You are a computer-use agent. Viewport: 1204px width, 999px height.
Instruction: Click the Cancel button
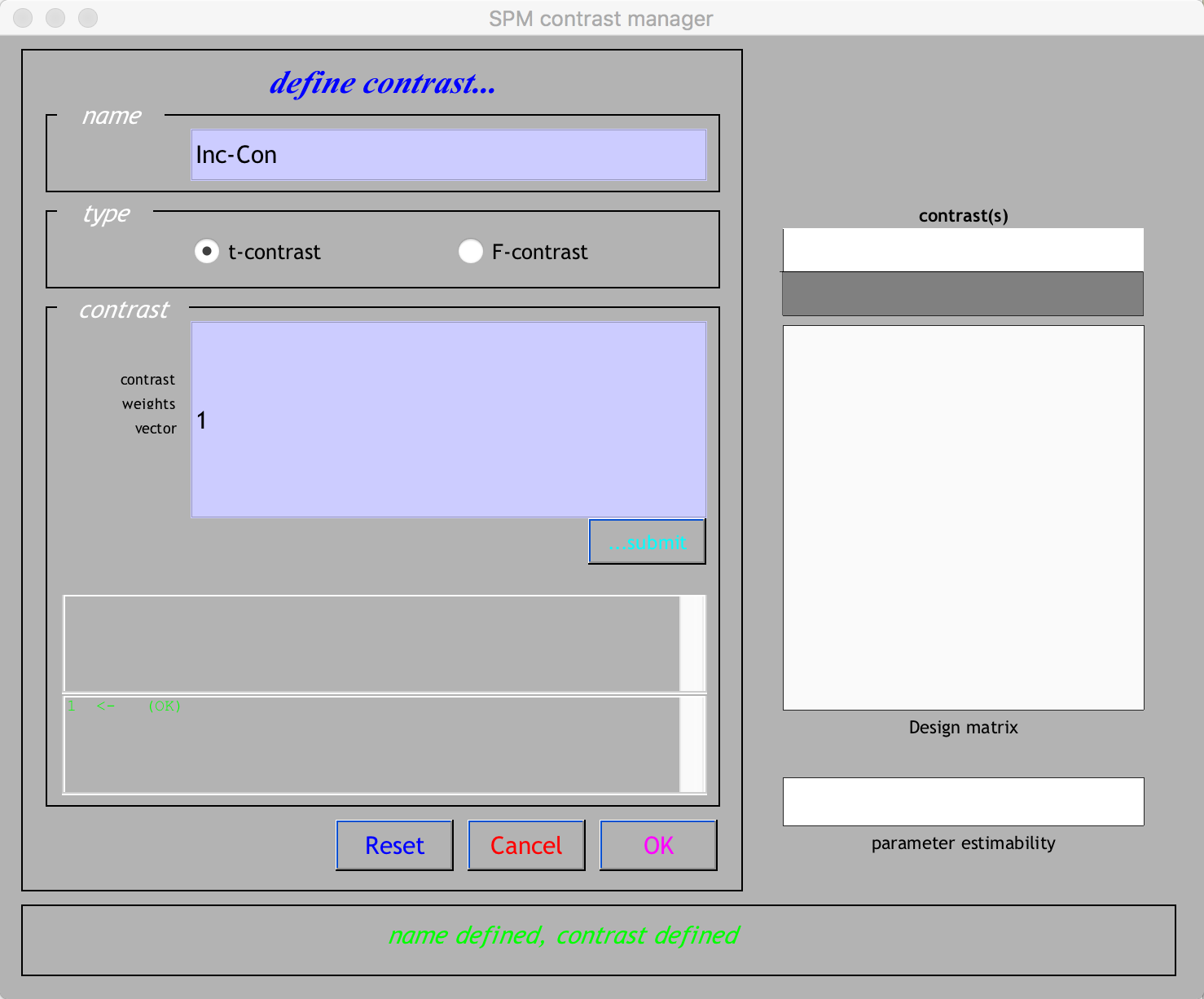(526, 845)
